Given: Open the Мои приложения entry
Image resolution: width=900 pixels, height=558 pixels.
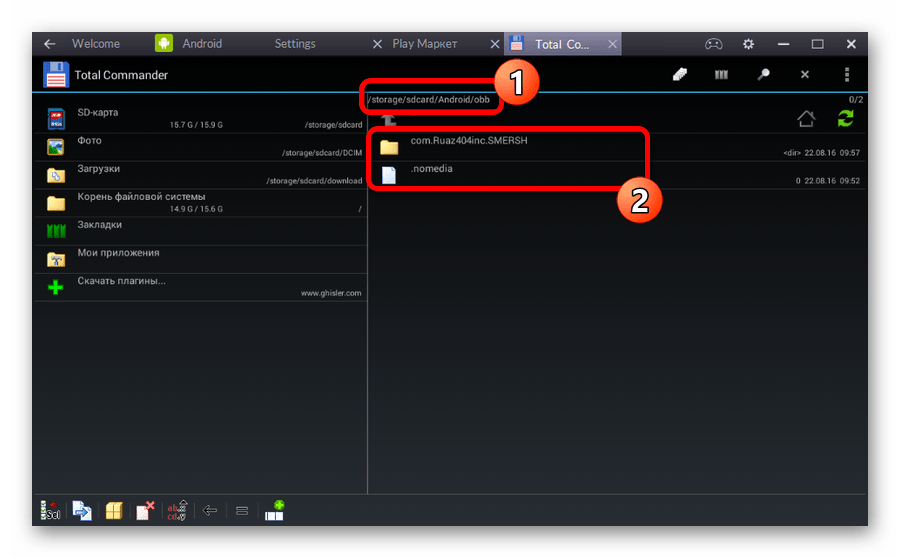Looking at the screenshot, I should click(200, 259).
